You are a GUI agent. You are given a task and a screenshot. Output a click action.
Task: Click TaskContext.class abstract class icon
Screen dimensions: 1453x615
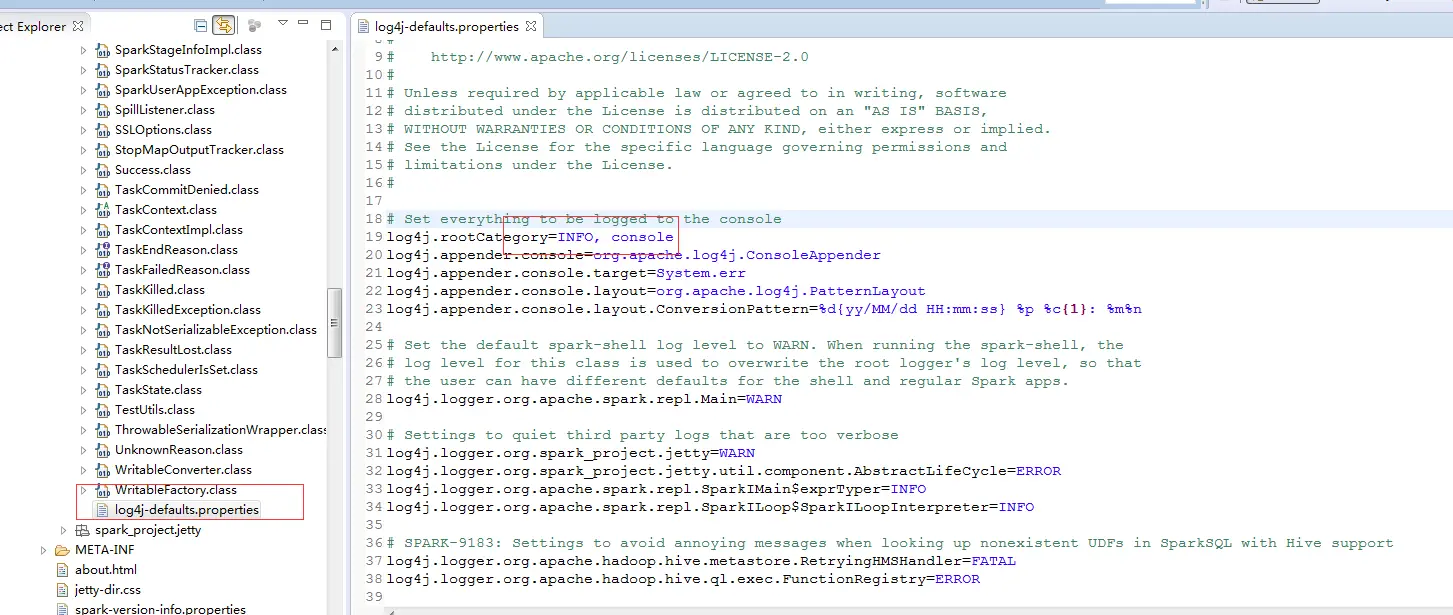pyautogui.click(x=102, y=210)
